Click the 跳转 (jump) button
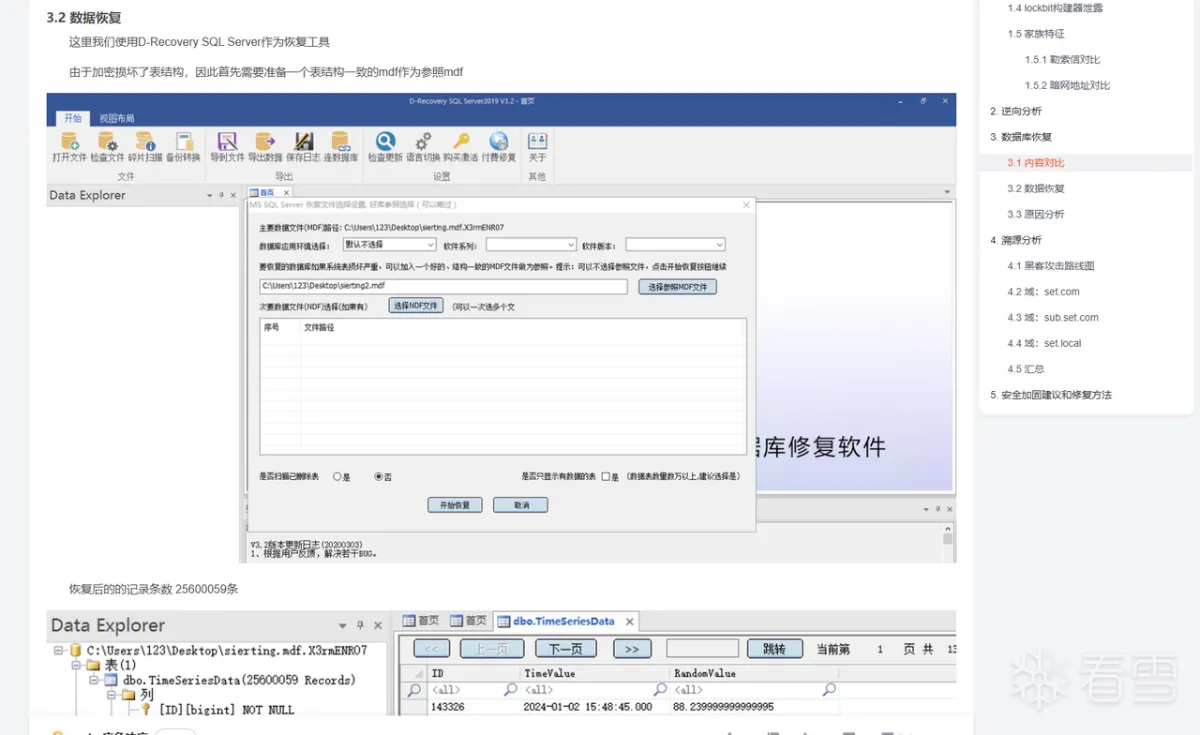The image size is (1200, 735). click(774, 649)
